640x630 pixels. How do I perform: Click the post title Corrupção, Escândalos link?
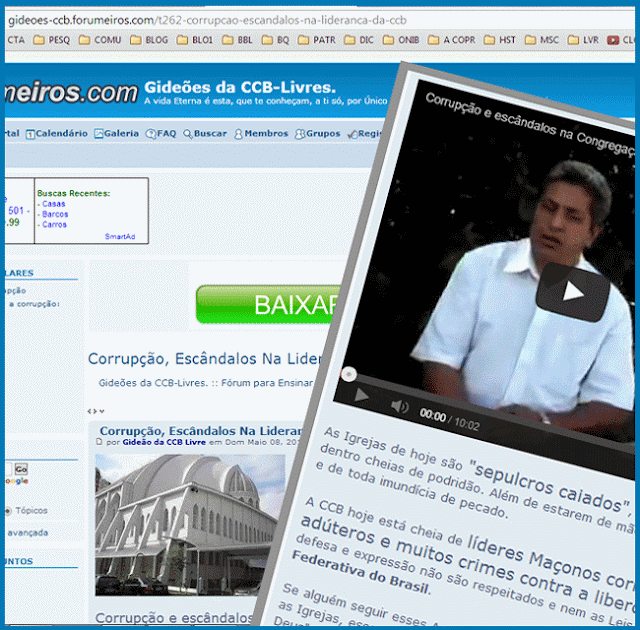pos(201,431)
